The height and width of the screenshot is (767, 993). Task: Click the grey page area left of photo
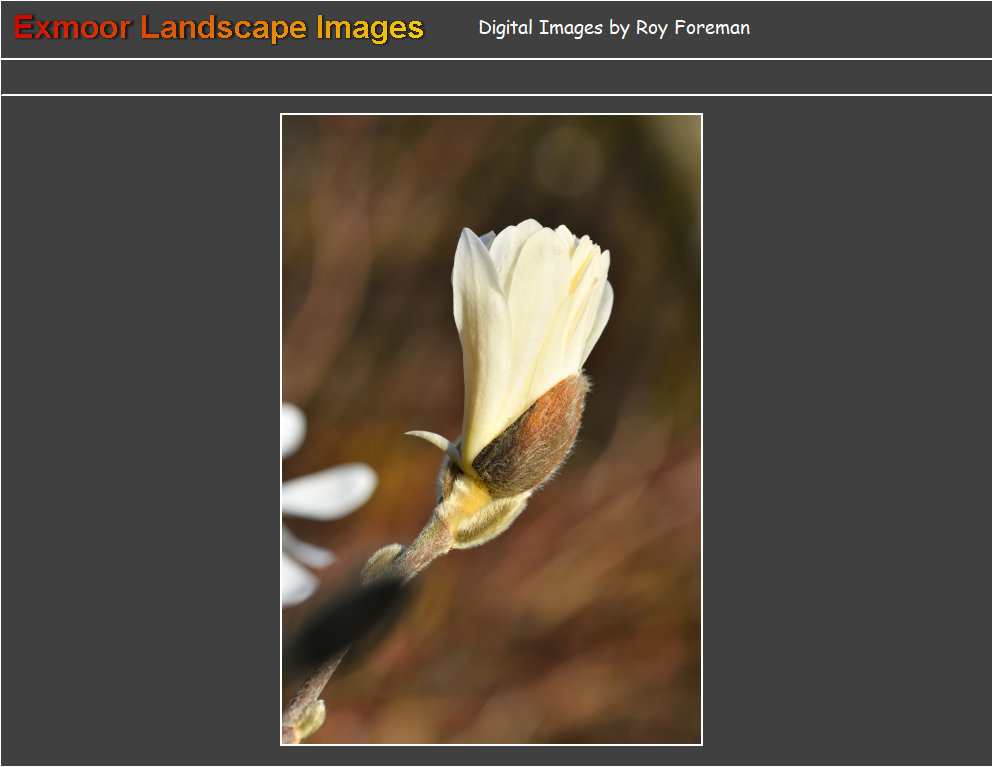point(140,430)
